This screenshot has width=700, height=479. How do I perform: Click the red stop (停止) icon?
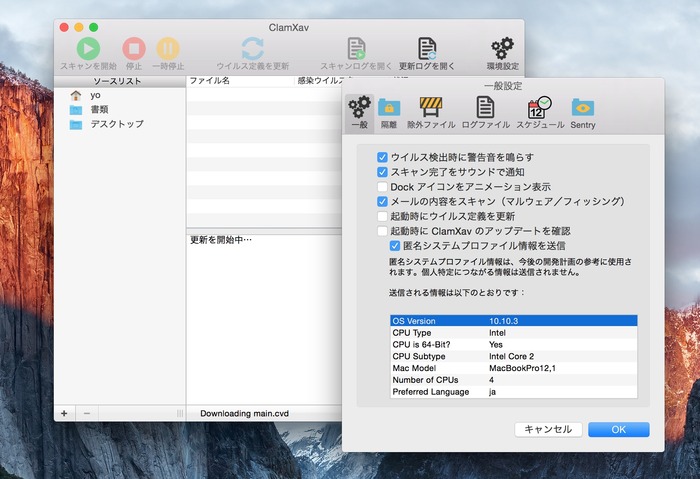[x=134, y=49]
